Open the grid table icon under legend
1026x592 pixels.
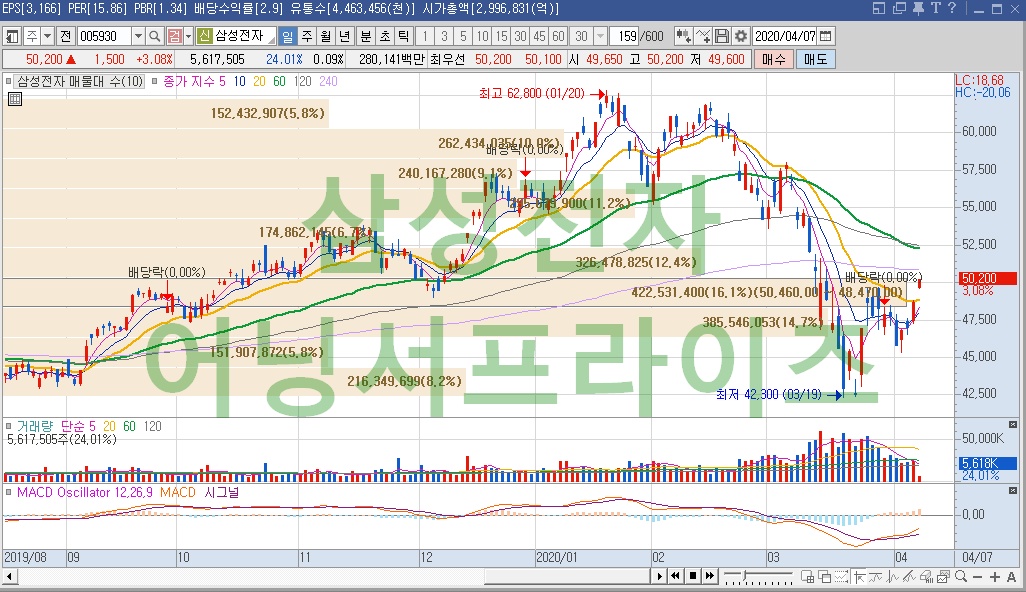[x=14, y=99]
